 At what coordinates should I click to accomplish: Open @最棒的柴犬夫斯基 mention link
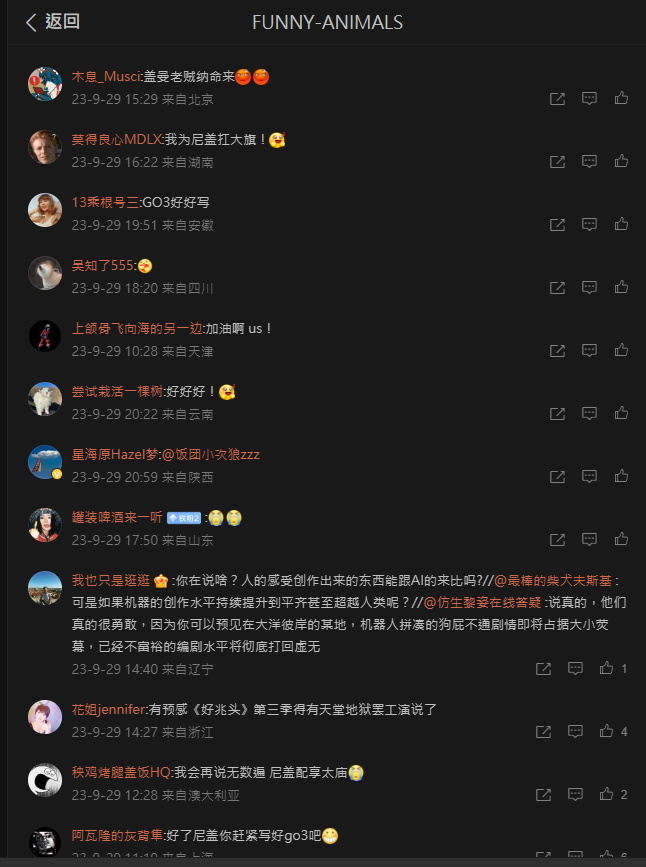[553, 581]
